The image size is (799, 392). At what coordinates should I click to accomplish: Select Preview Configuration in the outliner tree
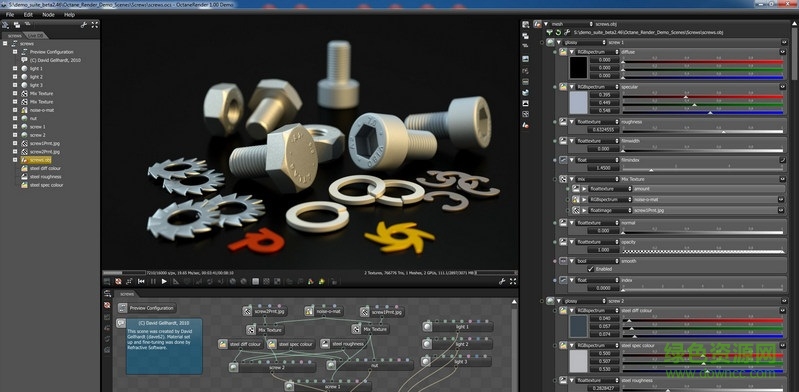coord(51,52)
